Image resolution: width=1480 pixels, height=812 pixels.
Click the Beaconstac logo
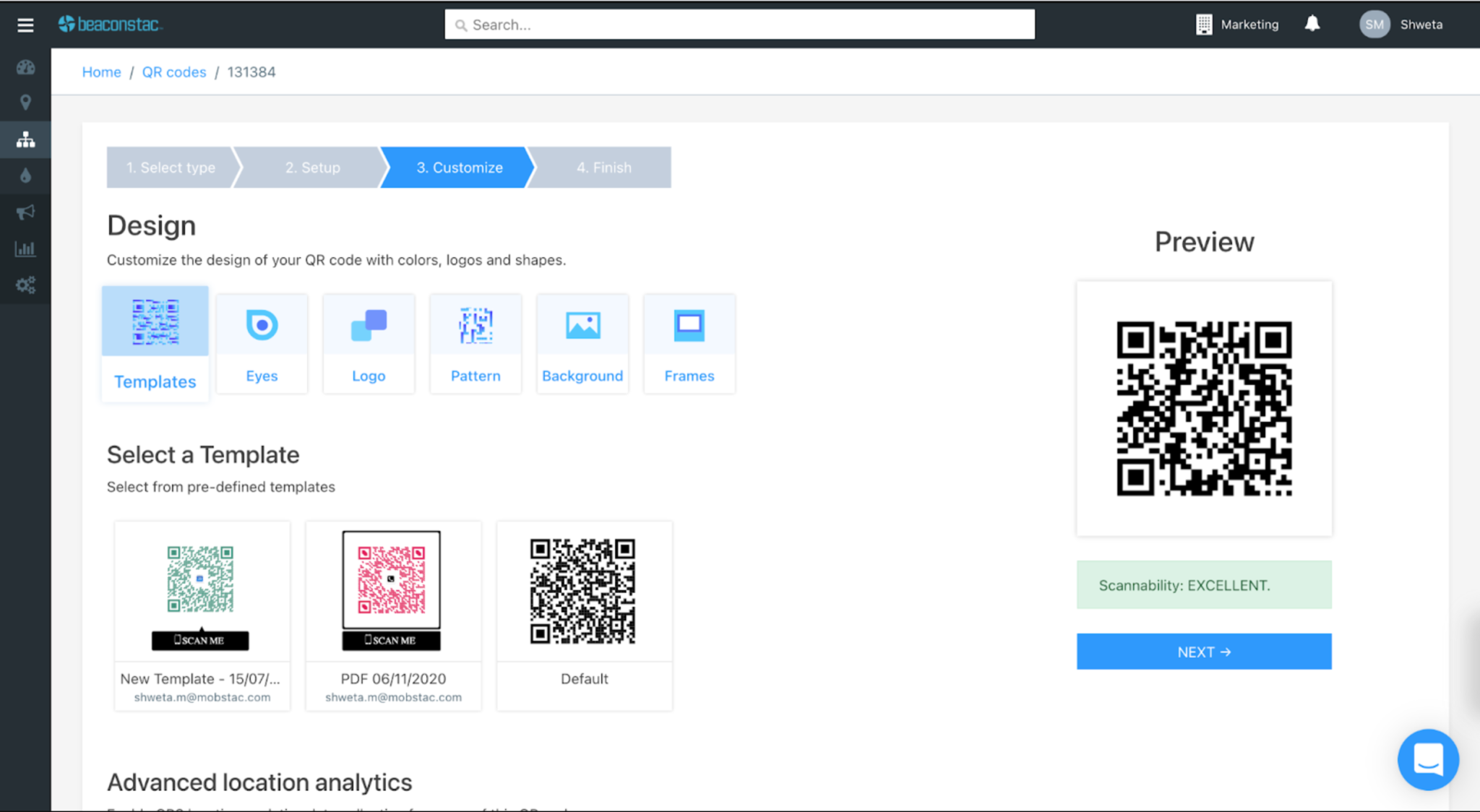click(111, 25)
